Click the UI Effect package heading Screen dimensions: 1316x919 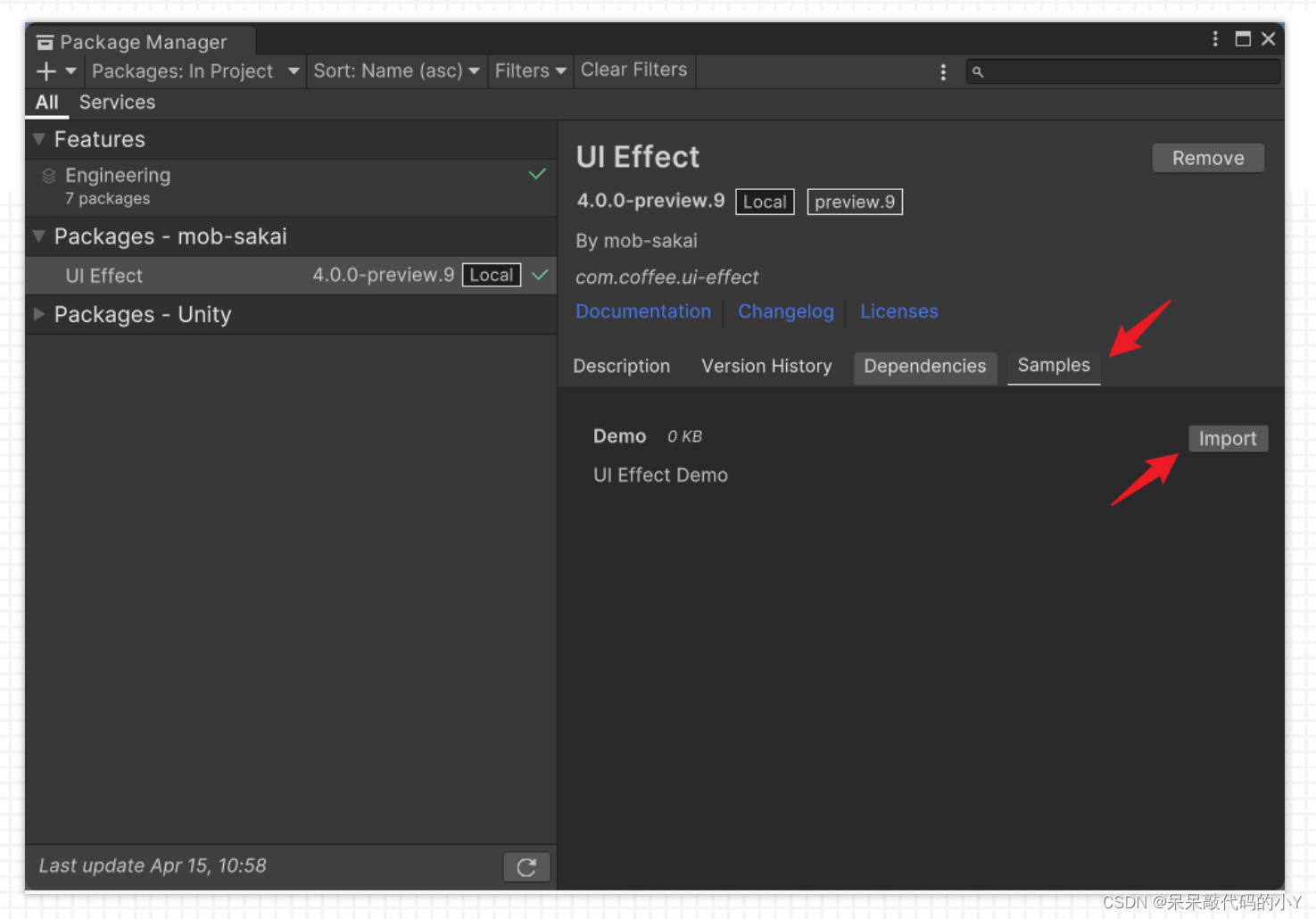pyautogui.click(x=638, y=157)
